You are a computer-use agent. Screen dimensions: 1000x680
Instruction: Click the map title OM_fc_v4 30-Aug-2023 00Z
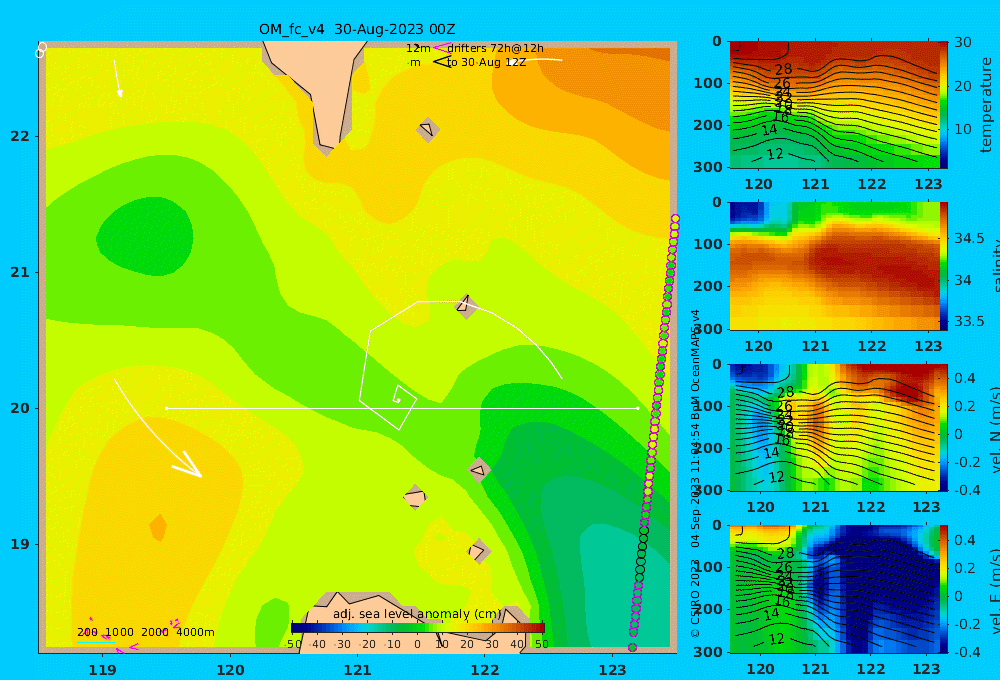pos(357,29)
